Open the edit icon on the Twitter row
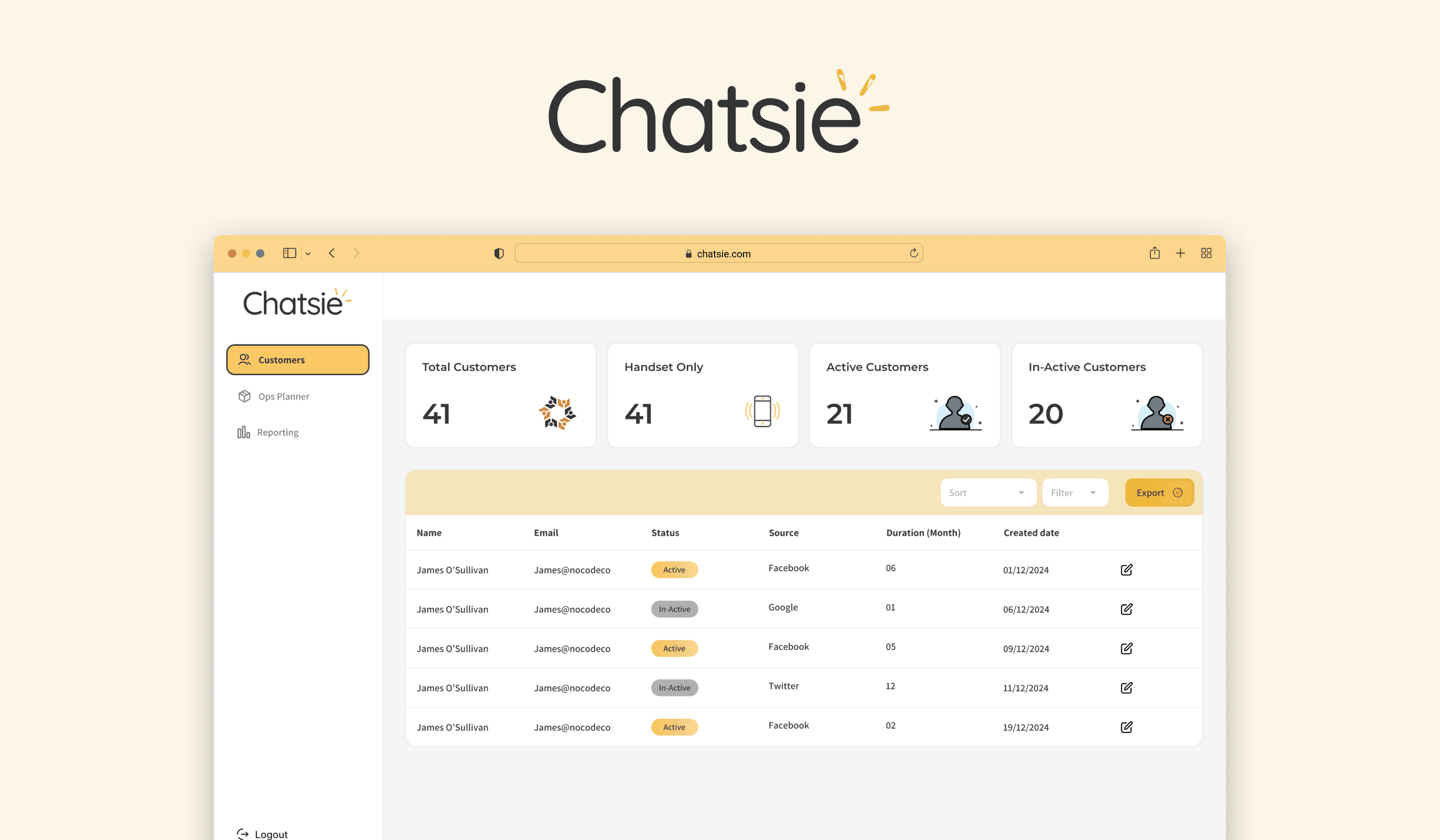Screen dimensions: 1440x840 pos(1126,688)
